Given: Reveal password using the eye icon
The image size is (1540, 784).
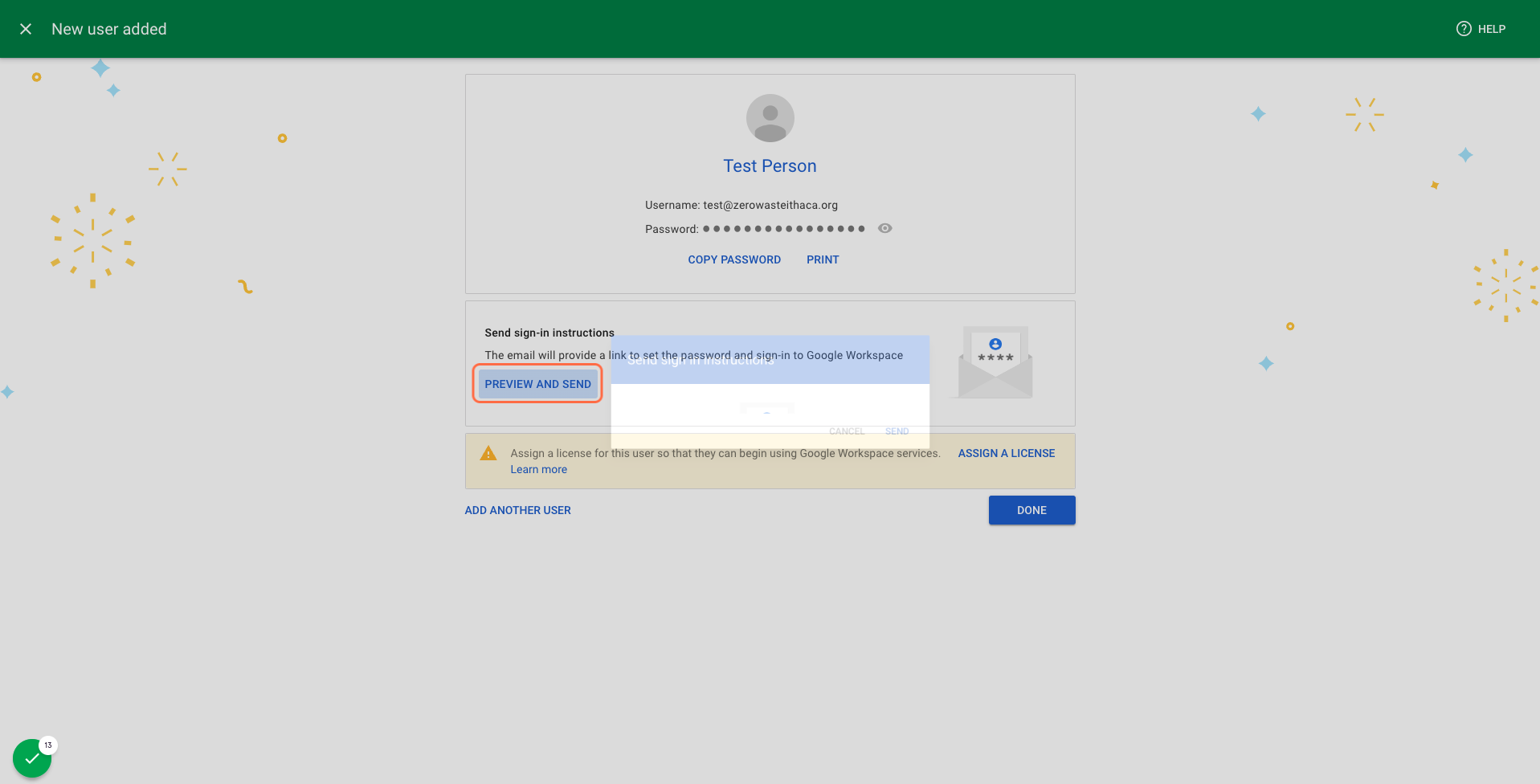Looking at the screenshot, I should coord(884,228).
